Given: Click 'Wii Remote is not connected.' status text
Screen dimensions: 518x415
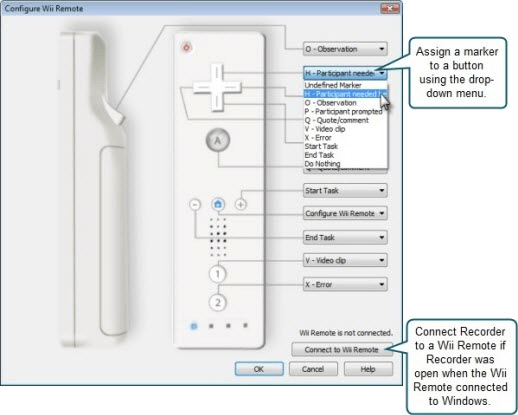Looking at the screenshot, I should [x=346, y=333].
